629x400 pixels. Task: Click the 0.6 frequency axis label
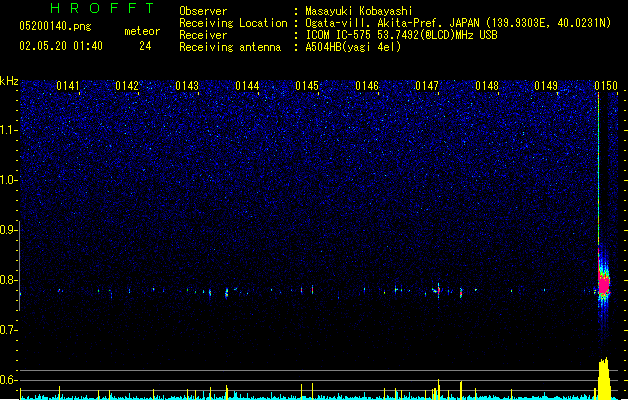click(x=8, y=380)
